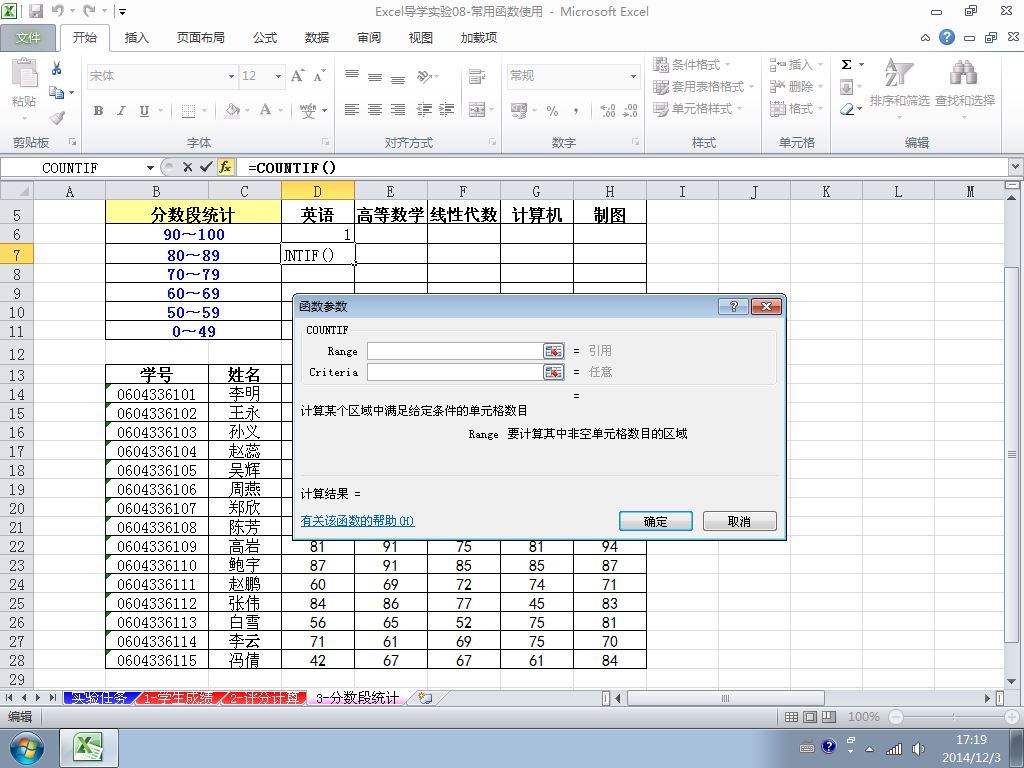This screenshot has height=768, width=1024.
Task: Open the font size dropdown
Action: pos(278,76)
